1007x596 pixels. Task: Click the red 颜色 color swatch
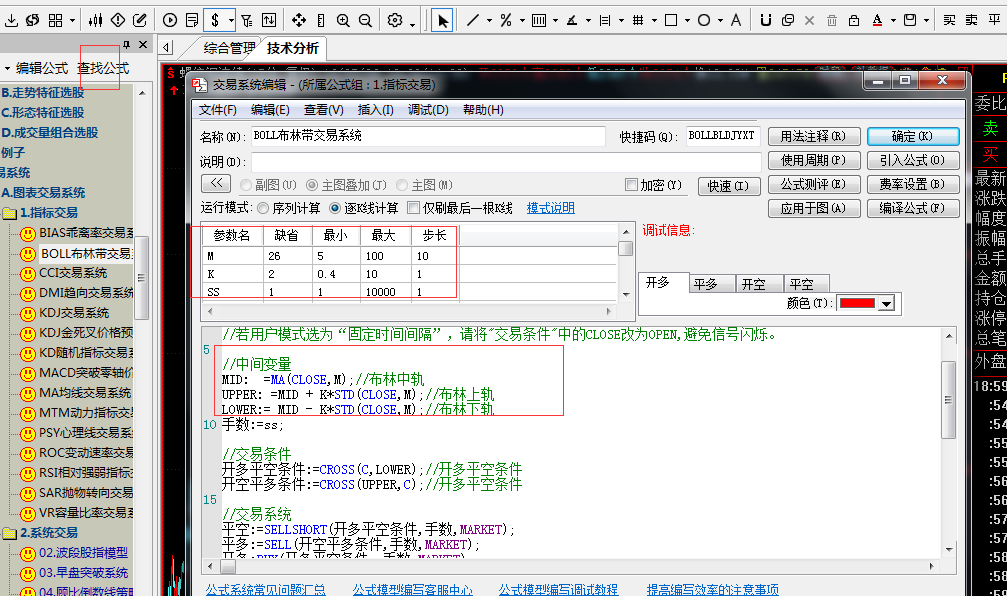pos(857,304)
